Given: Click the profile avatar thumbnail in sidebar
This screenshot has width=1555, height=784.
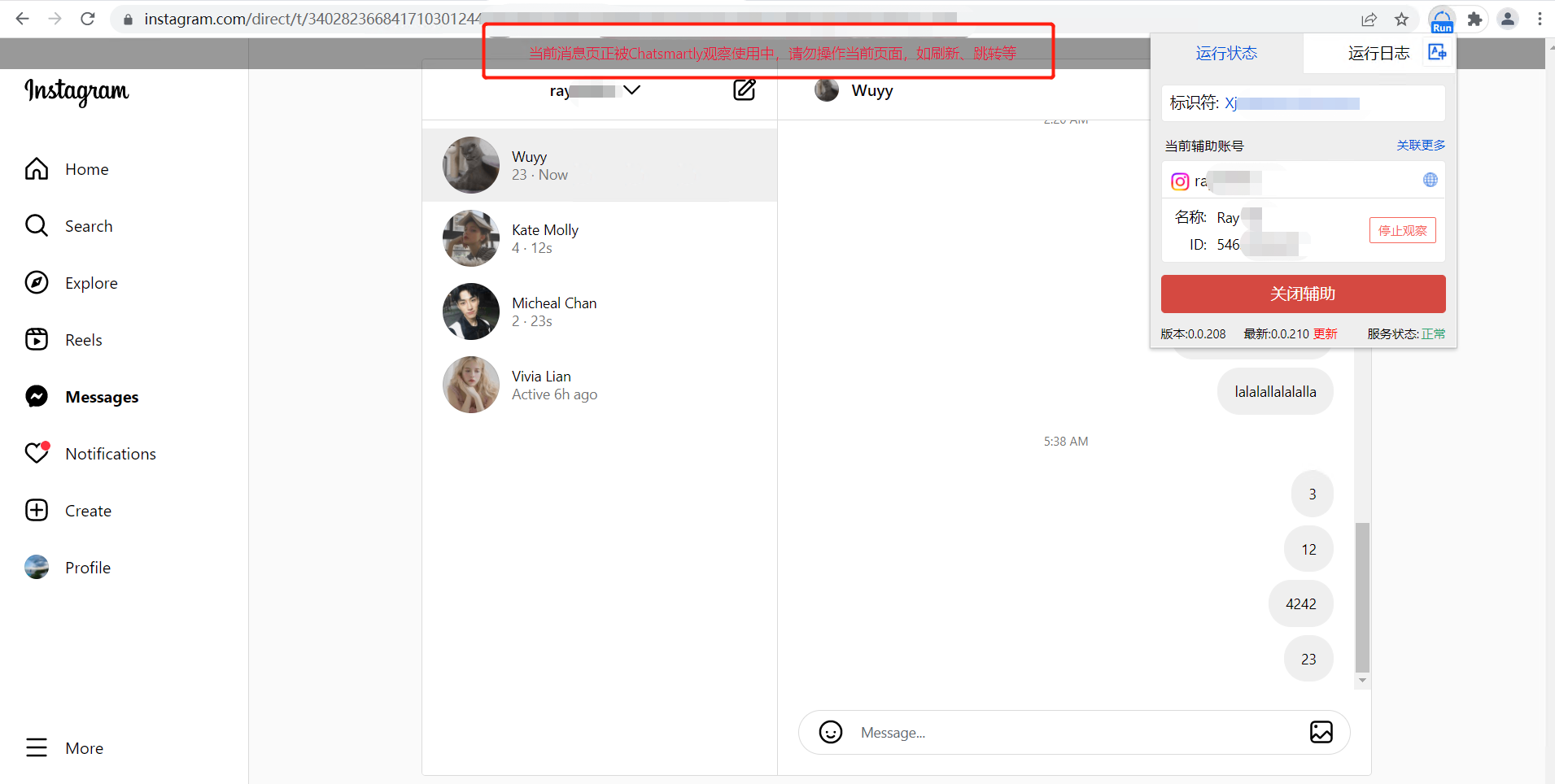Looking at the screenshot, I should point(37,567).
